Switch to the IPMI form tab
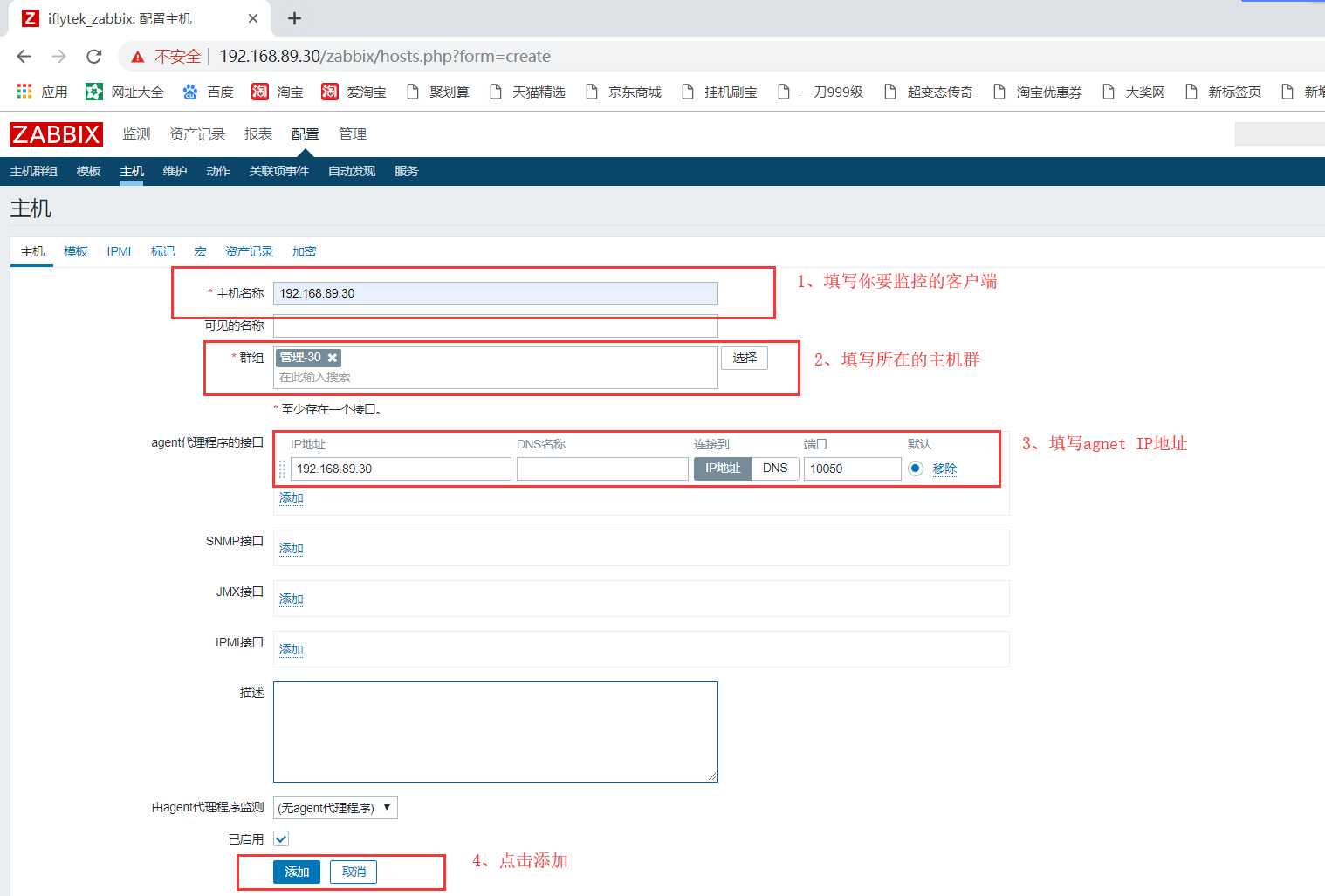The image size is (1325, 896). pos(119,251)
